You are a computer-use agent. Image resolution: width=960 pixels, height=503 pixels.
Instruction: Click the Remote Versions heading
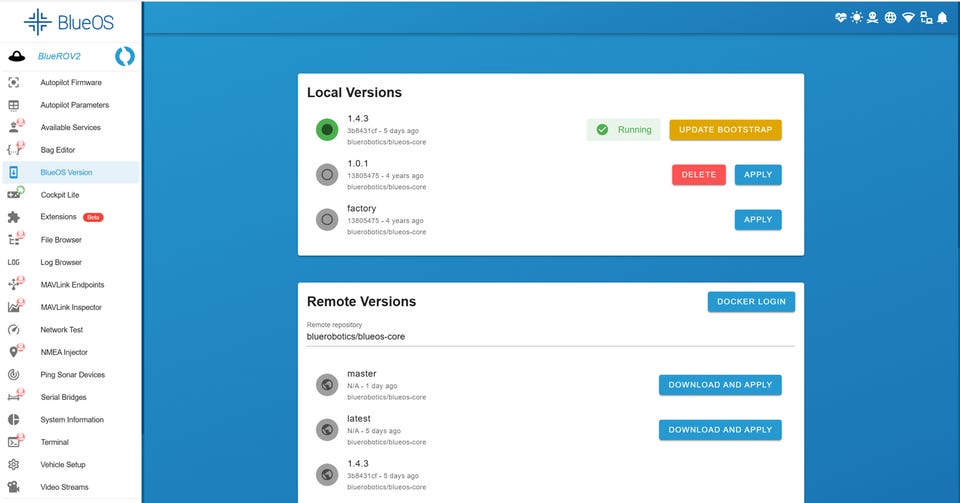(361, 302)
